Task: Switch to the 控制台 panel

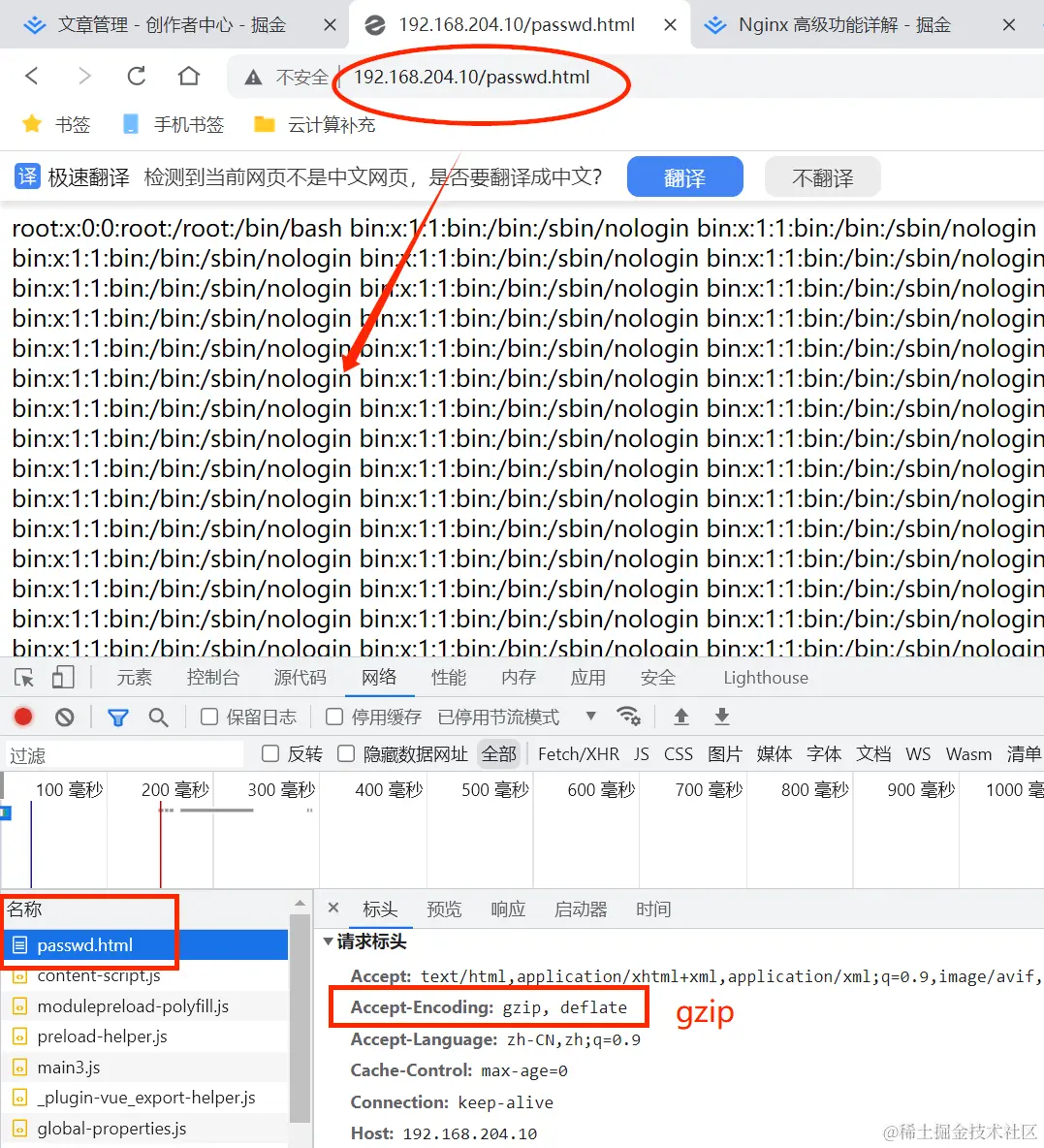Action: coord(212,677)
